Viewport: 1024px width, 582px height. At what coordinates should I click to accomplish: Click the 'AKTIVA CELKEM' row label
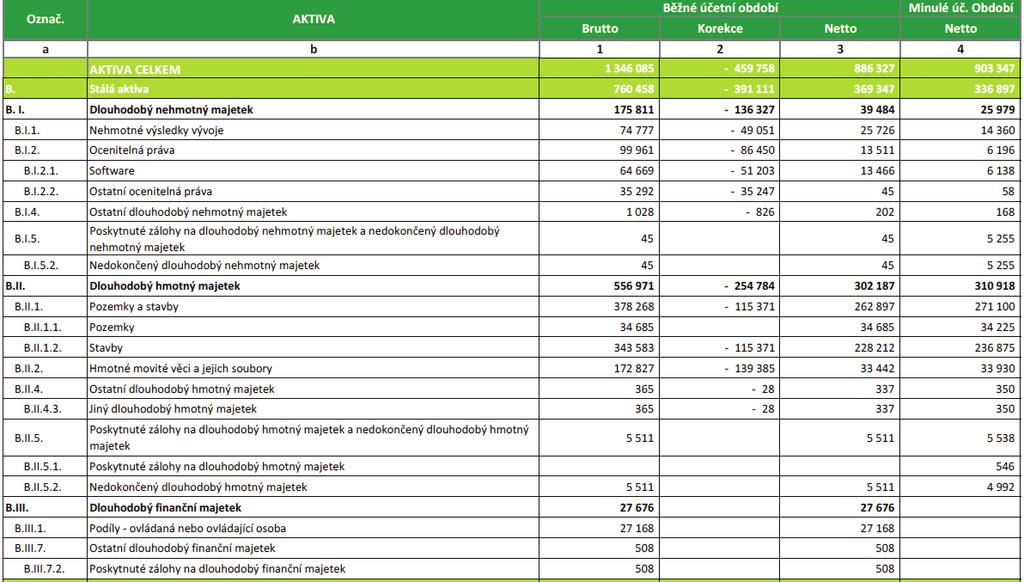pyautogui.click(x=135, y=69)
